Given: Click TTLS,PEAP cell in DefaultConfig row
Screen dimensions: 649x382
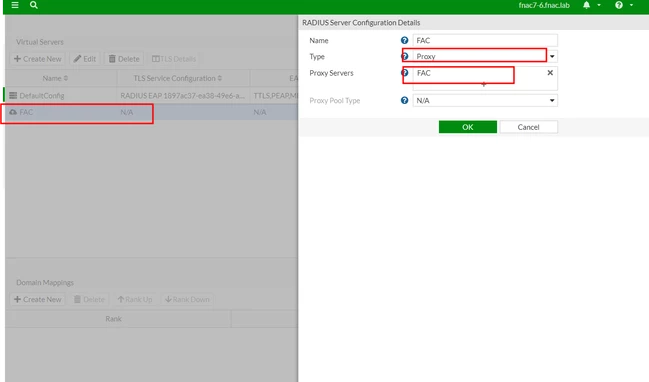Looking at the screenshot, I should coord(275,95).
